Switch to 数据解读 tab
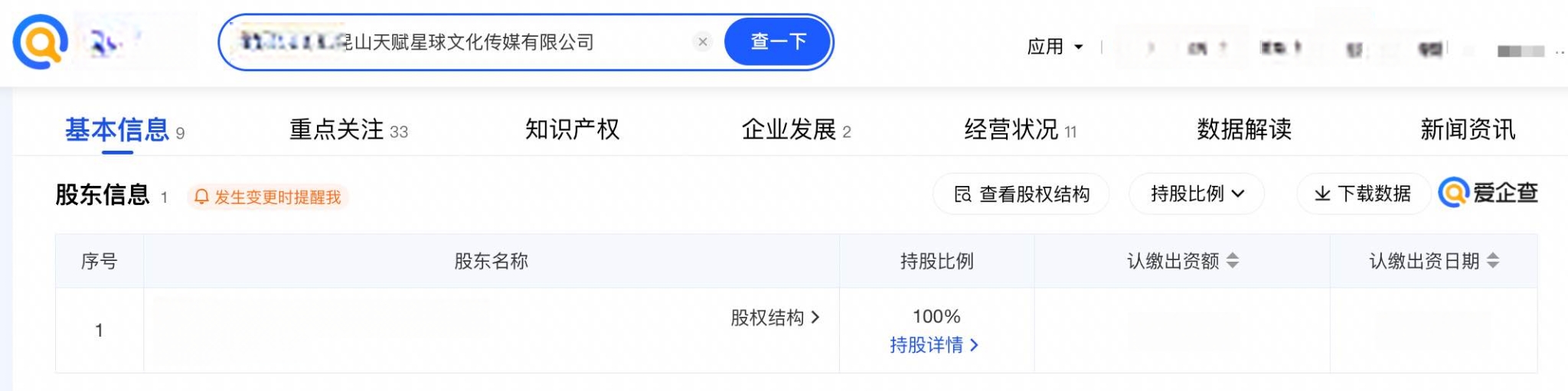This screenshot has width=1568, height=391. click(x=1244, y=129)
